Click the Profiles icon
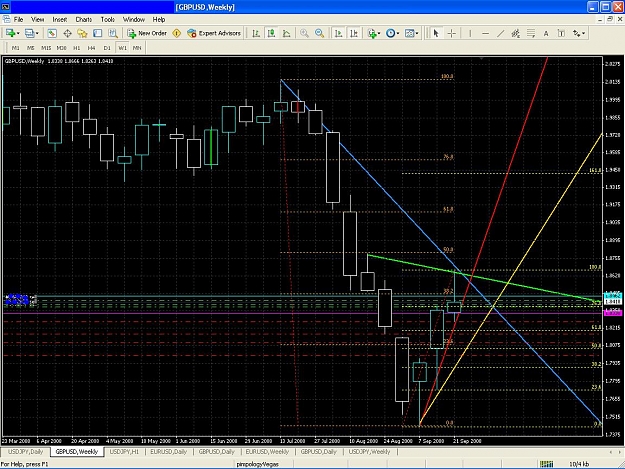Screen dimensions: 625x469 click(x=29, y=33)
